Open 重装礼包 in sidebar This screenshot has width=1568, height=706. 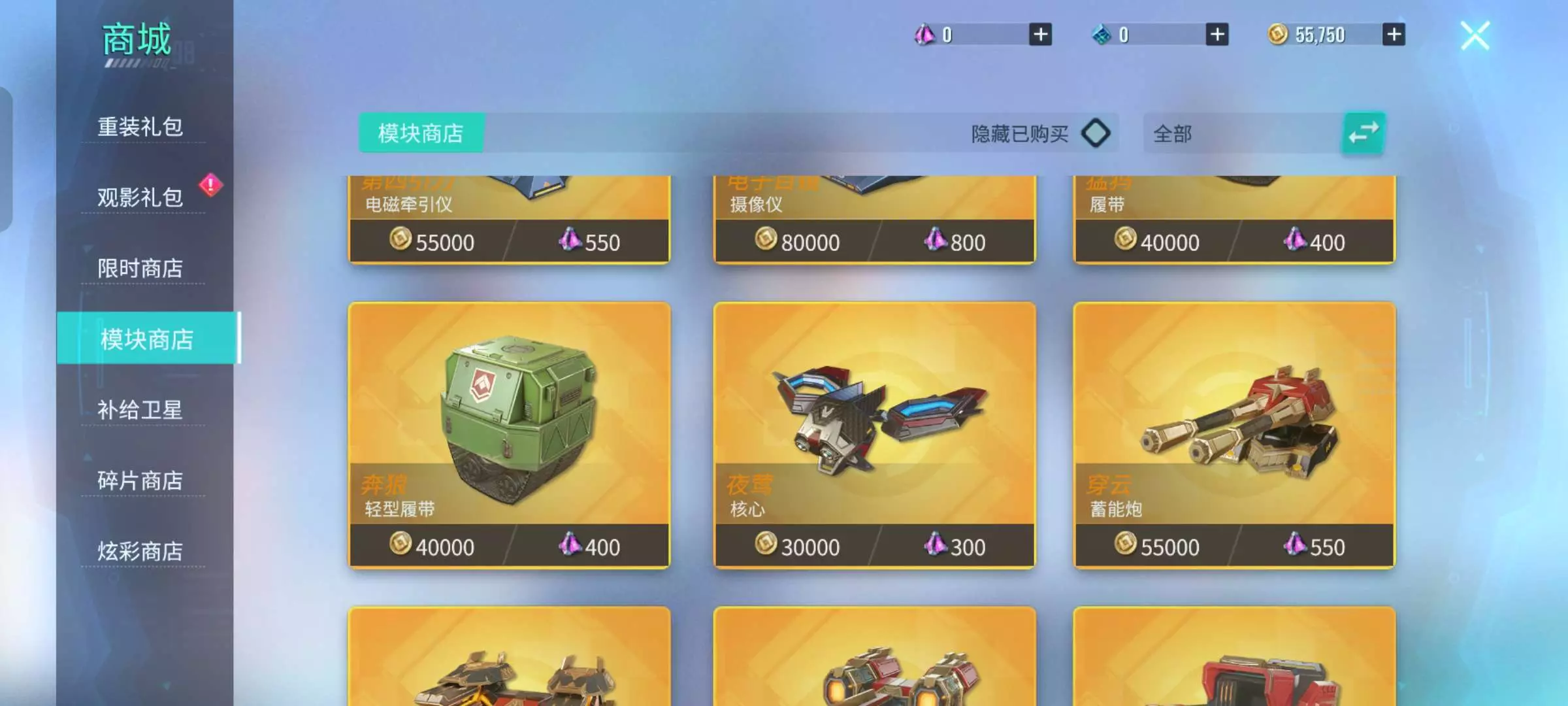140,127
